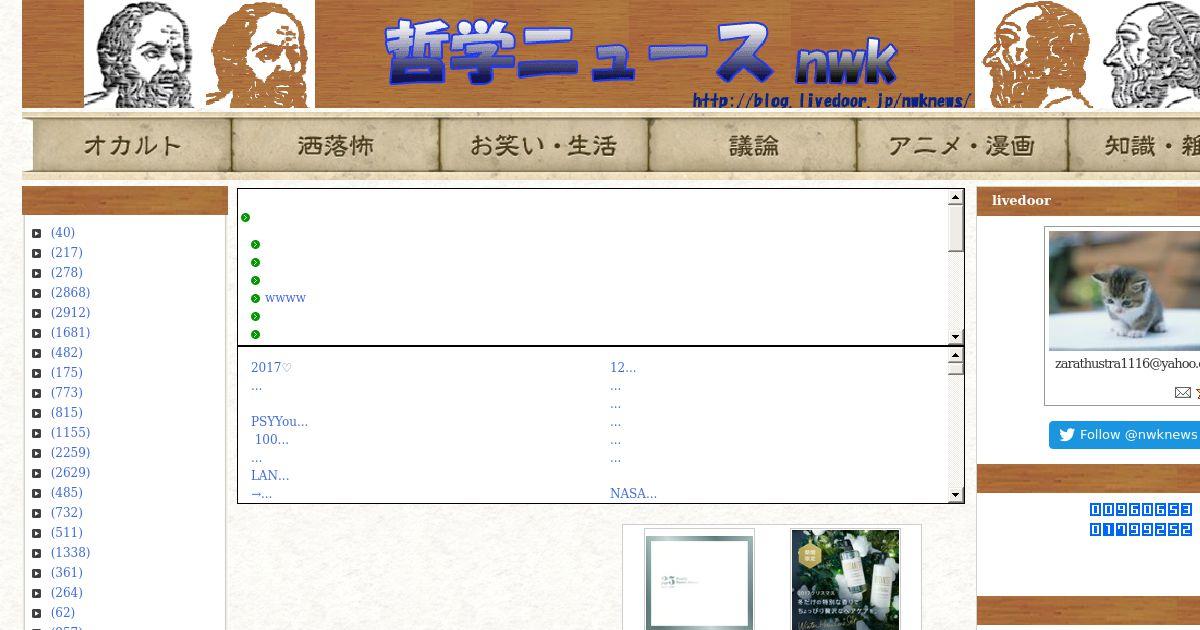Click the arrow icon beside (278)

(x=37, y=273)
